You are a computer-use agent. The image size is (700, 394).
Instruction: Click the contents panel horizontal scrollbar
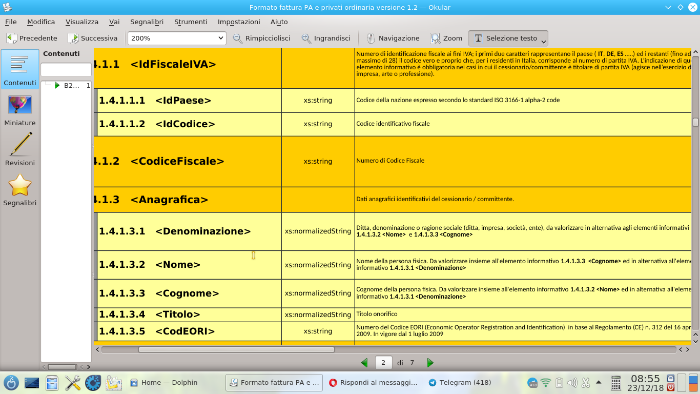click(62, 367)
